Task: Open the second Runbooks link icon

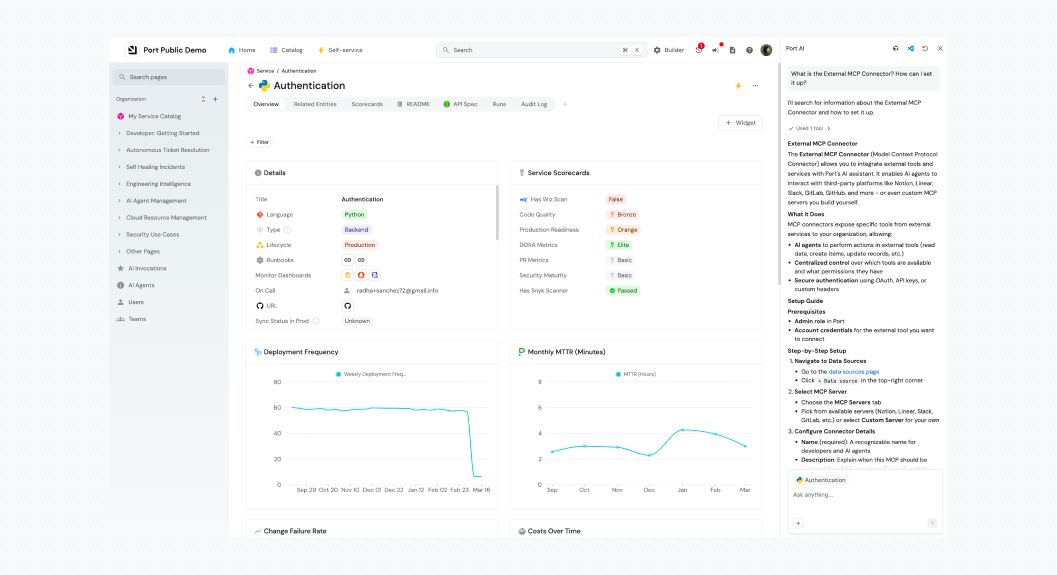Action: (361, 260)
